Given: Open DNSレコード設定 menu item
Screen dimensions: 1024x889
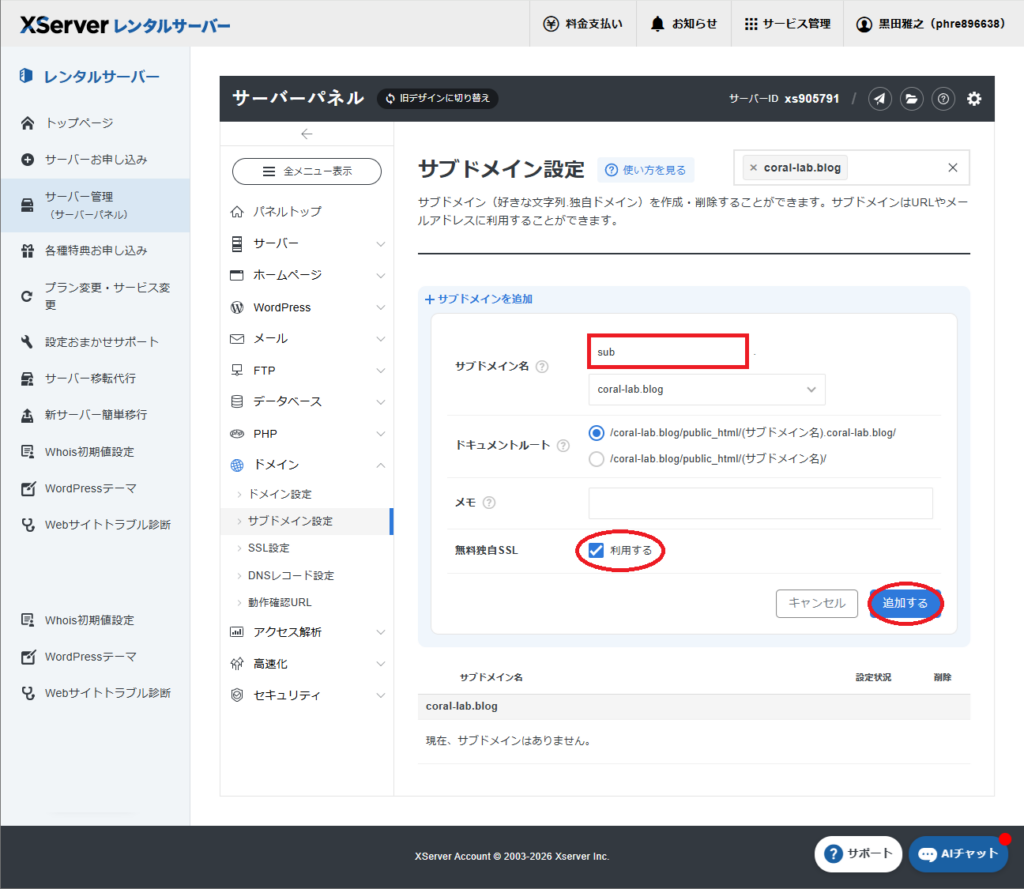Looking at the screenshot, I should coord(290,575).
